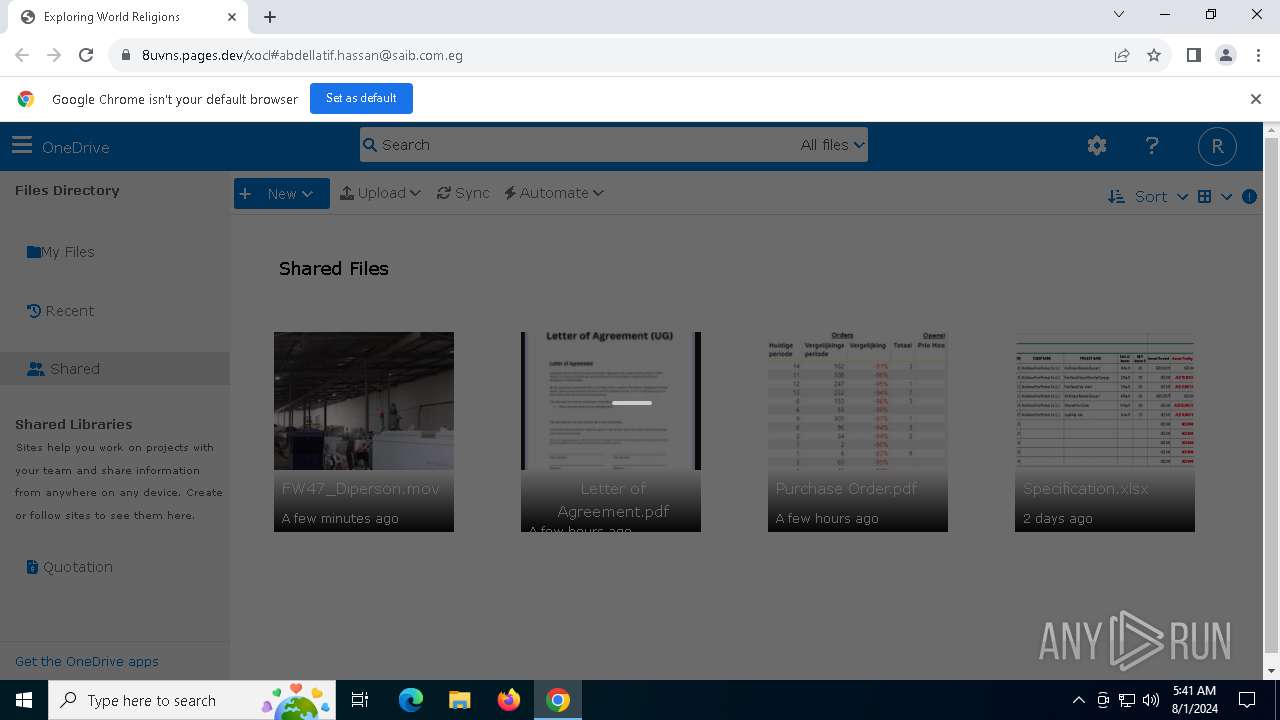
Task: Click the Shared Files heading
Action: click(334, 268)
